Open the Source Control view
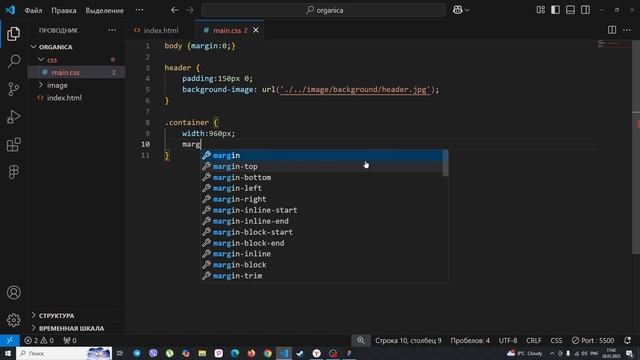This screenshot has height=360, width=640. (x=13, y=89)
